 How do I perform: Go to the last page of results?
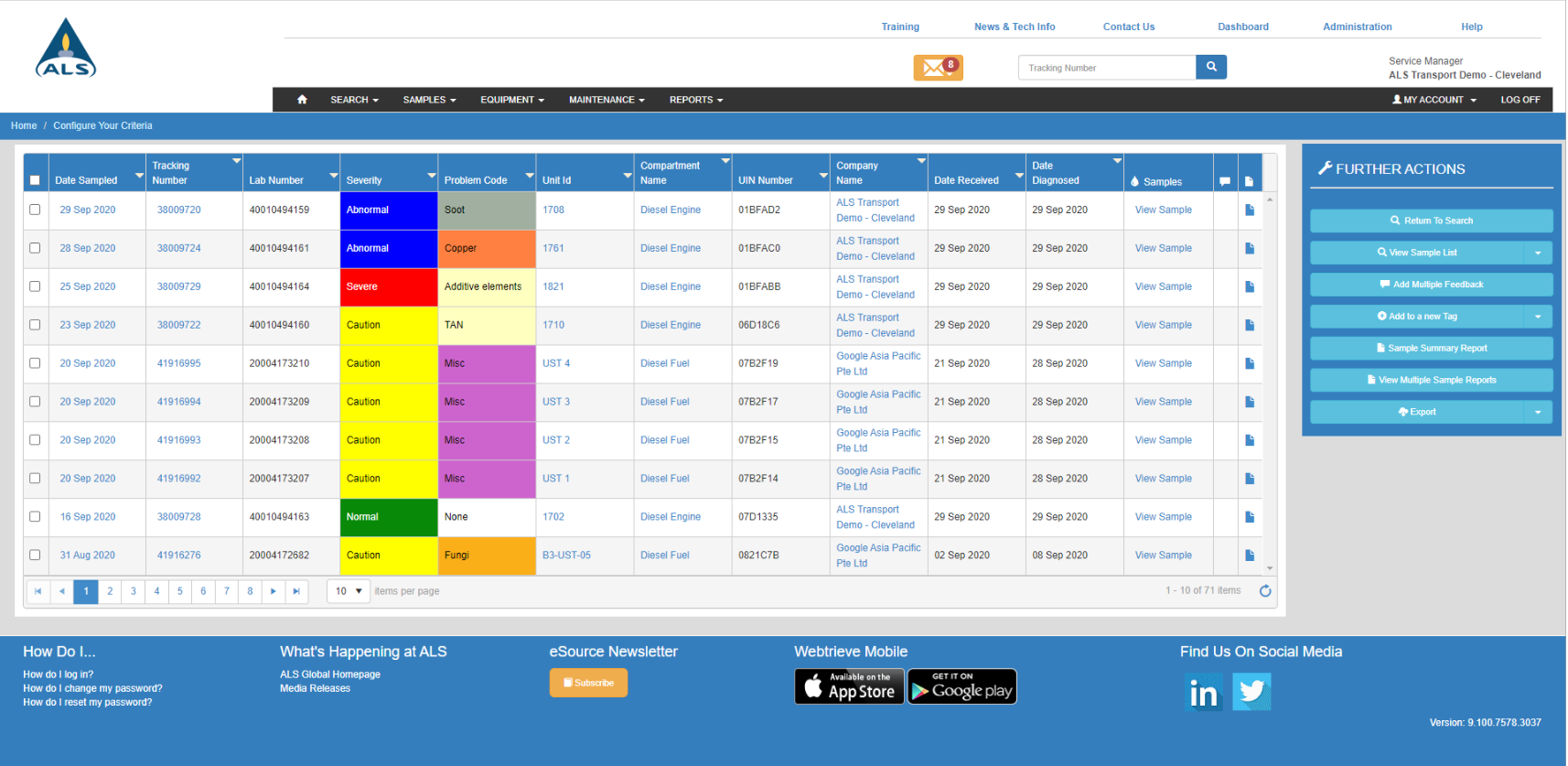296,591
